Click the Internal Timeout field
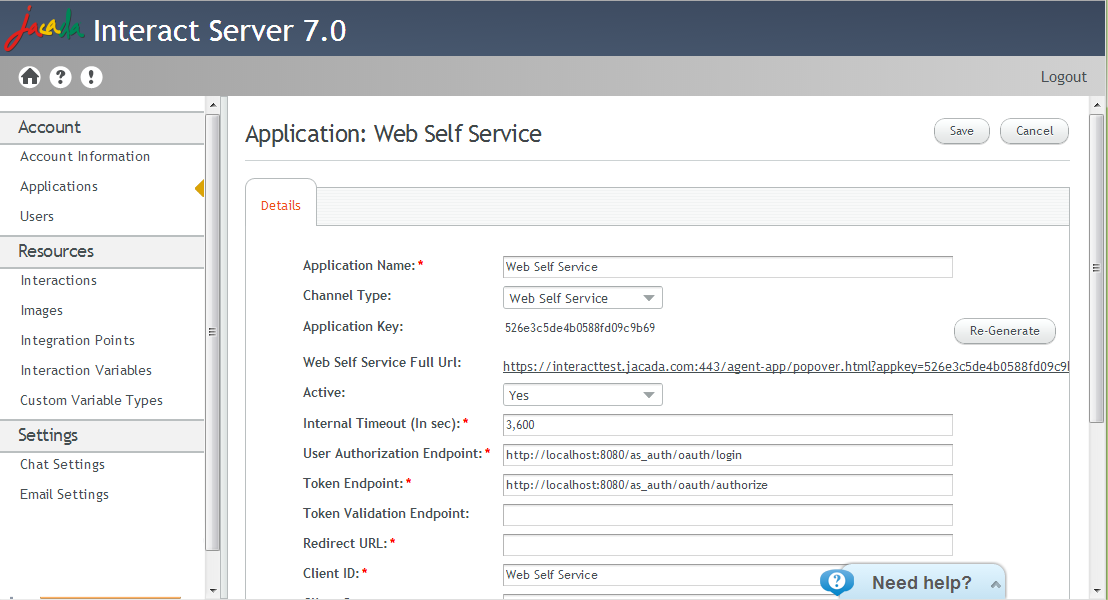Screen dimensions: 1108x600 [x=728, y=425]
